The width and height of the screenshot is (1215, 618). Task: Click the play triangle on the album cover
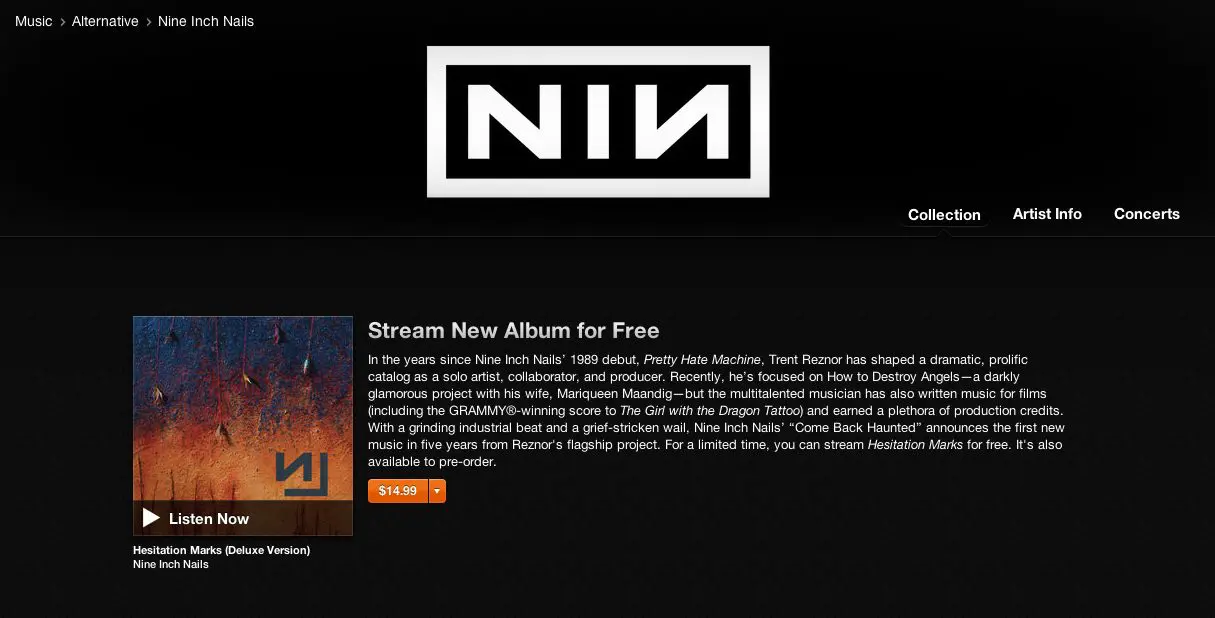[x=151, y=518]
